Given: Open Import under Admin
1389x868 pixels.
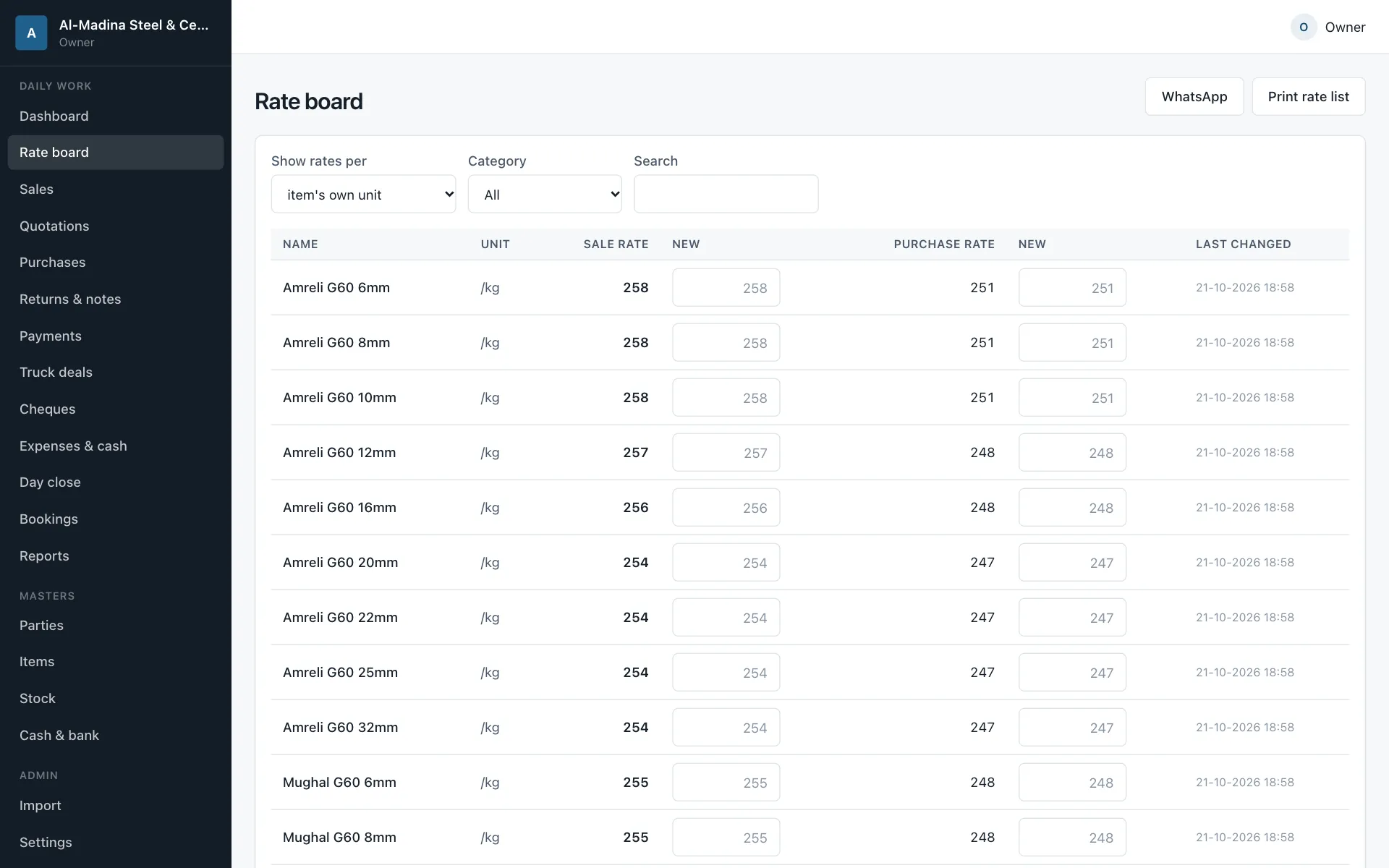Looking at the screenshot, I should (116, 805).
